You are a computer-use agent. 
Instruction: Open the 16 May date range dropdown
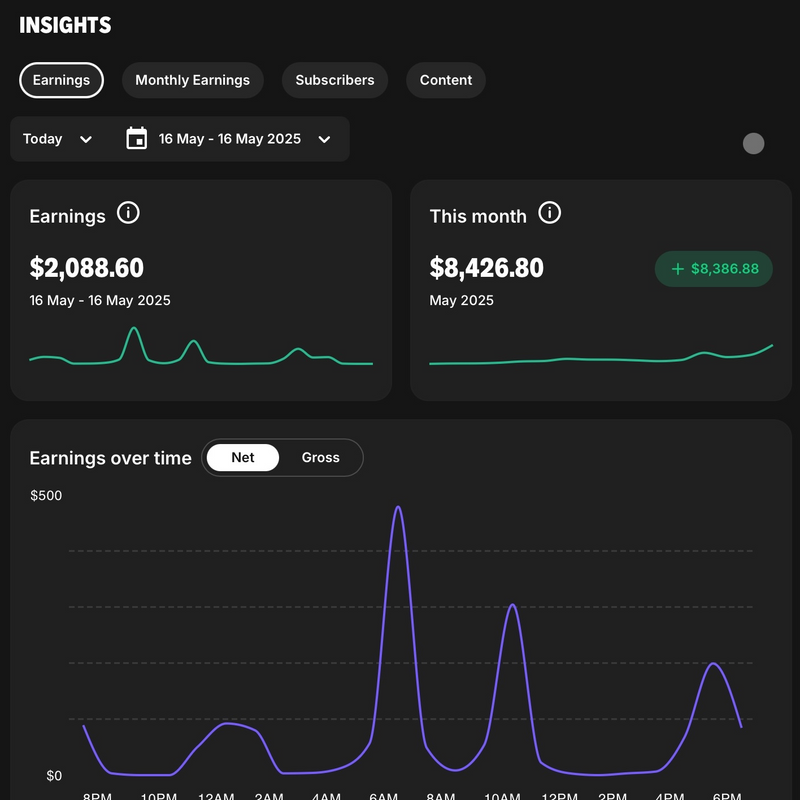230,139
